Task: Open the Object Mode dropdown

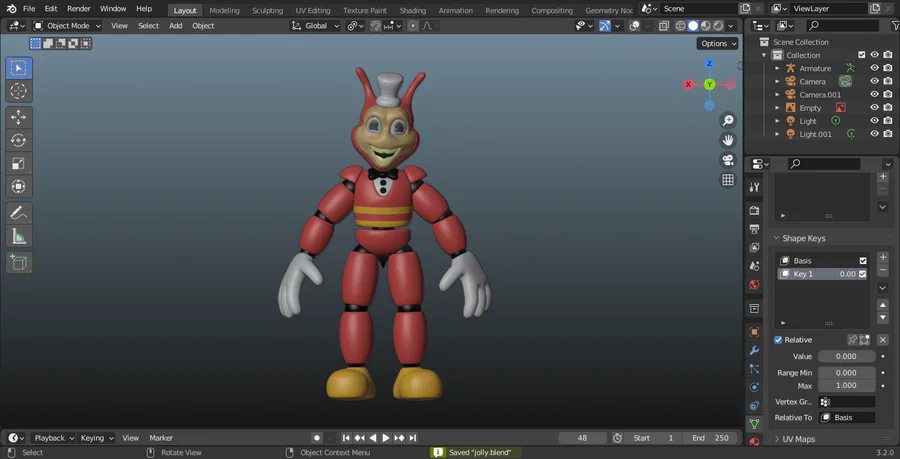Action: (x=67, y=25)
